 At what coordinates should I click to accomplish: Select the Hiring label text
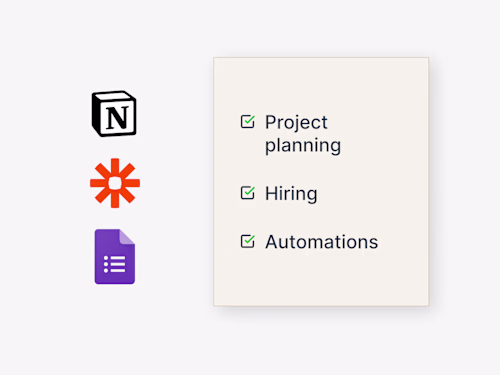[x=291, y=194]
